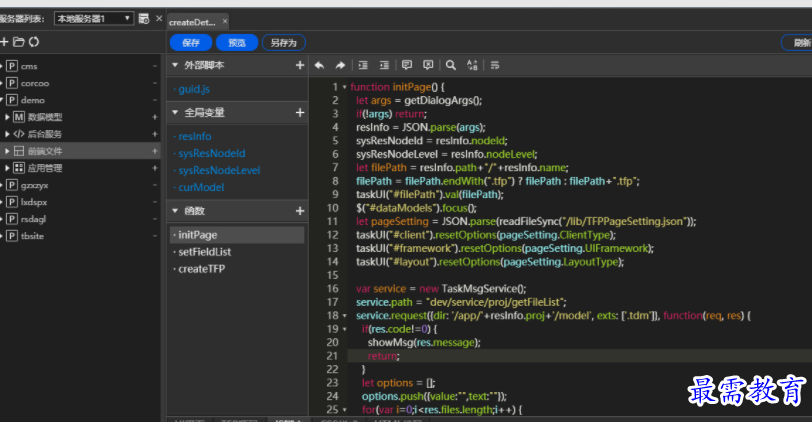Click plus icon on 前端文件 row
The height and width of the screenshot is (422, 812).
pos(154,151)
